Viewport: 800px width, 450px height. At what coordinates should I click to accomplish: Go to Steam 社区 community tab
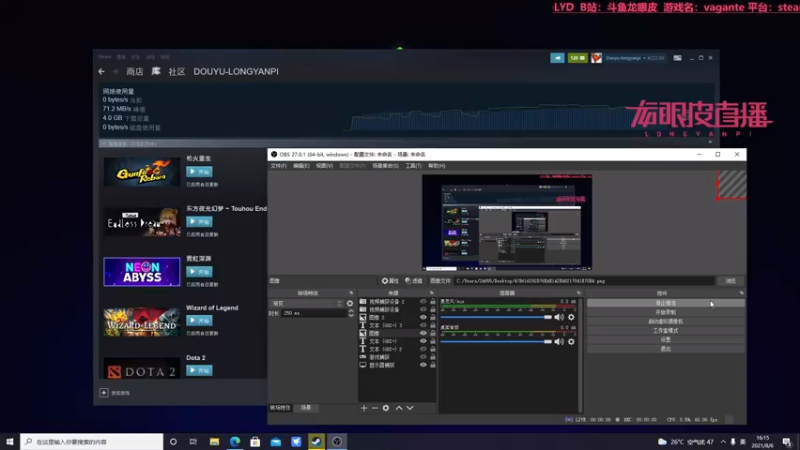click(177, 71)
